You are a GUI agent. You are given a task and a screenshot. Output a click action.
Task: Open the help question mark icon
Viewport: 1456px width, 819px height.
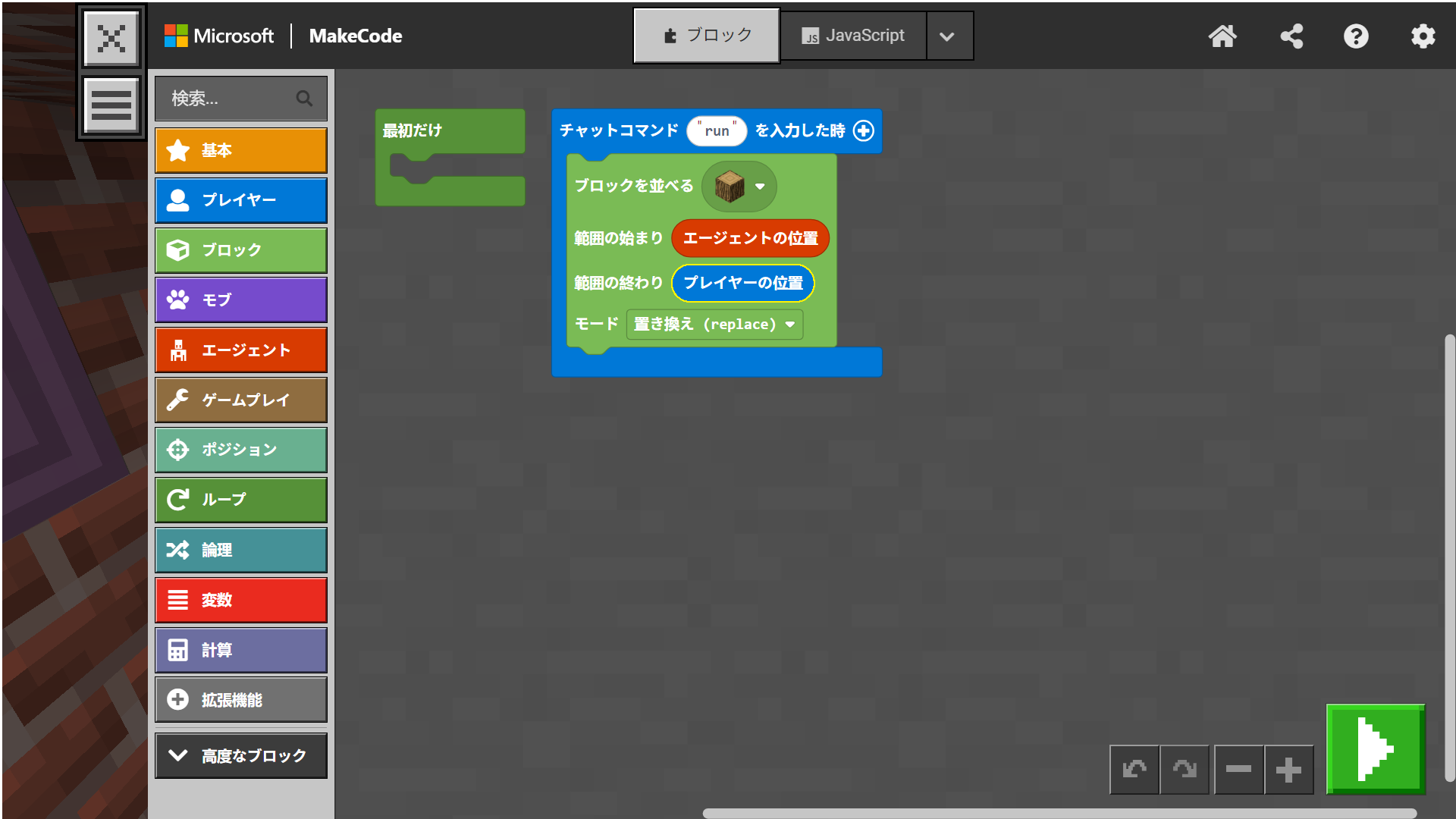coord(1356,36)
